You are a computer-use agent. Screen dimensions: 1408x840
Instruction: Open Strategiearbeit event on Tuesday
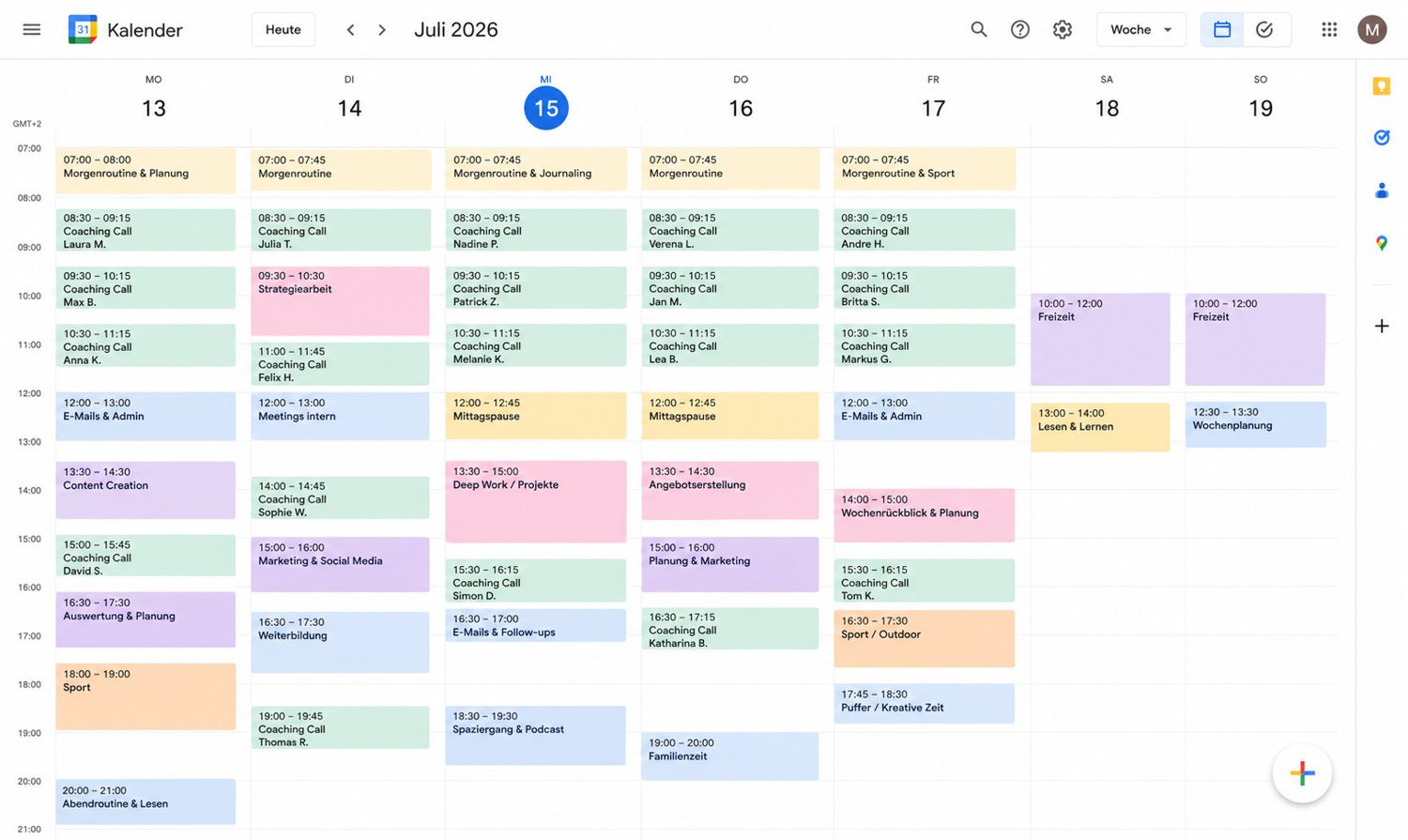[340, 301]
